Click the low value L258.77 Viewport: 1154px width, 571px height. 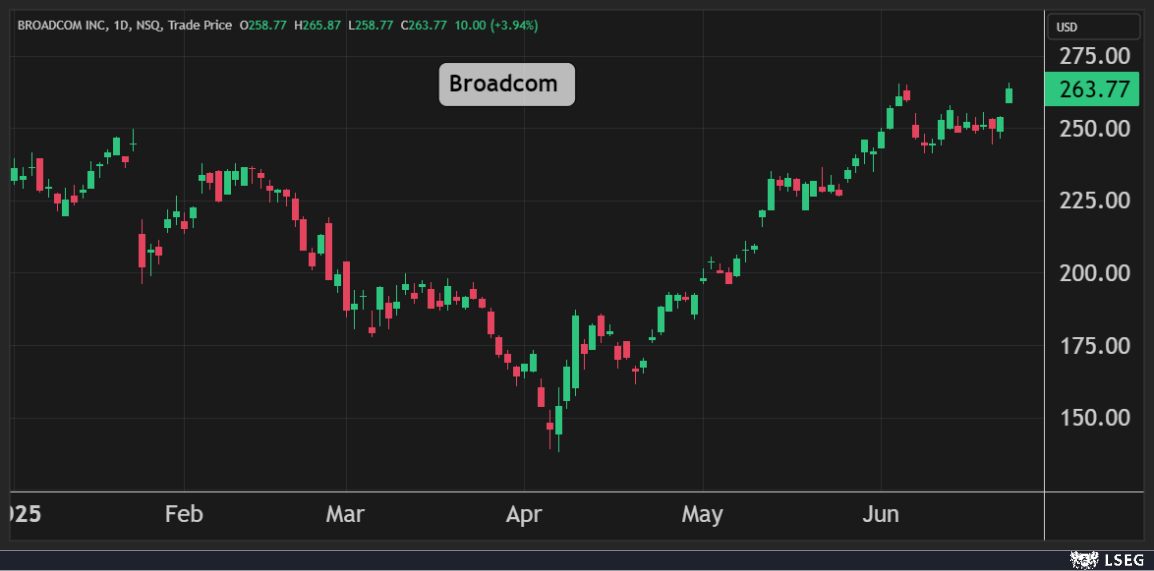(371, 26)
